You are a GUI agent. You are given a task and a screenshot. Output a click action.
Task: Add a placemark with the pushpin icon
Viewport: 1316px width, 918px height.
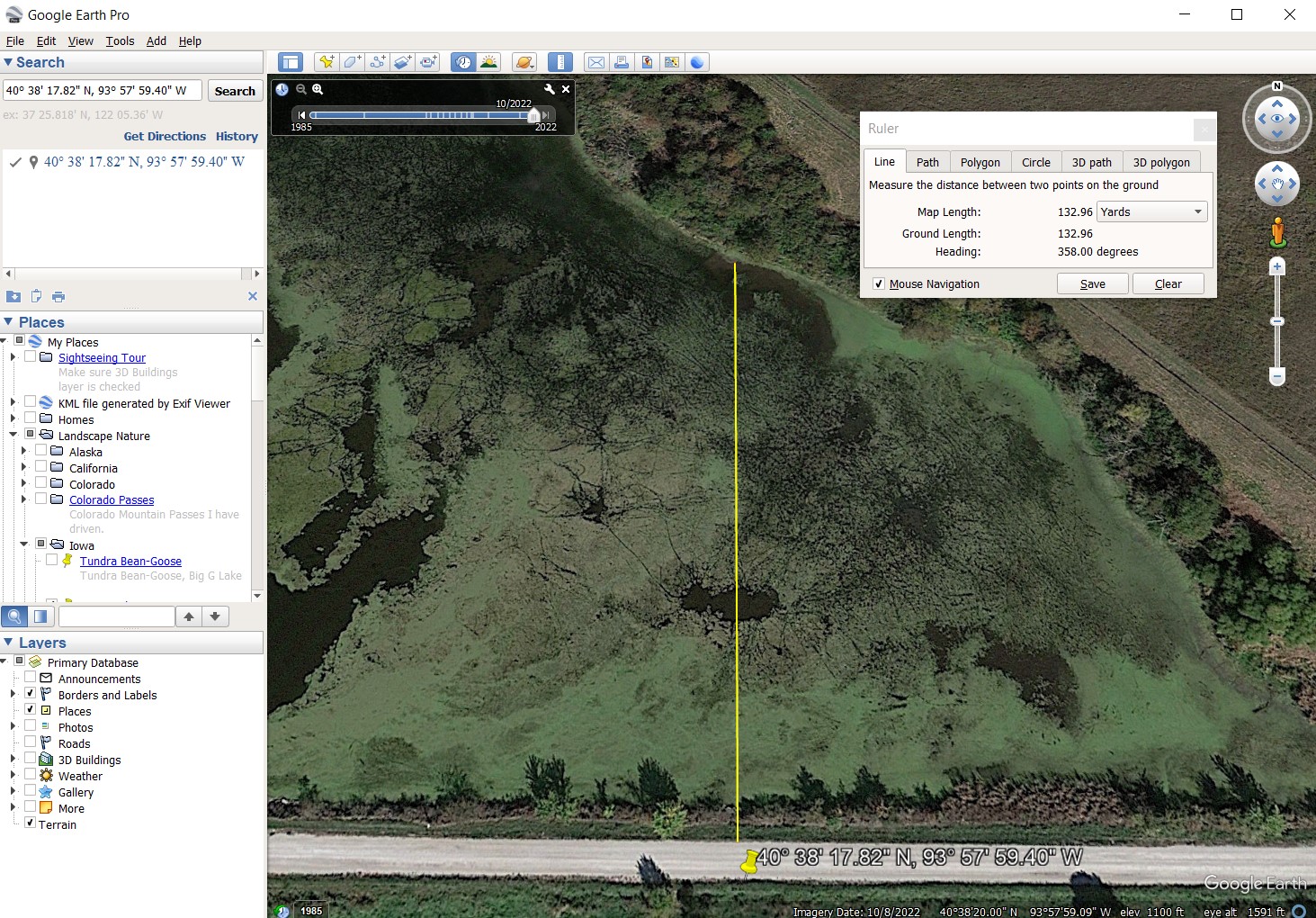tap(327, 62)
